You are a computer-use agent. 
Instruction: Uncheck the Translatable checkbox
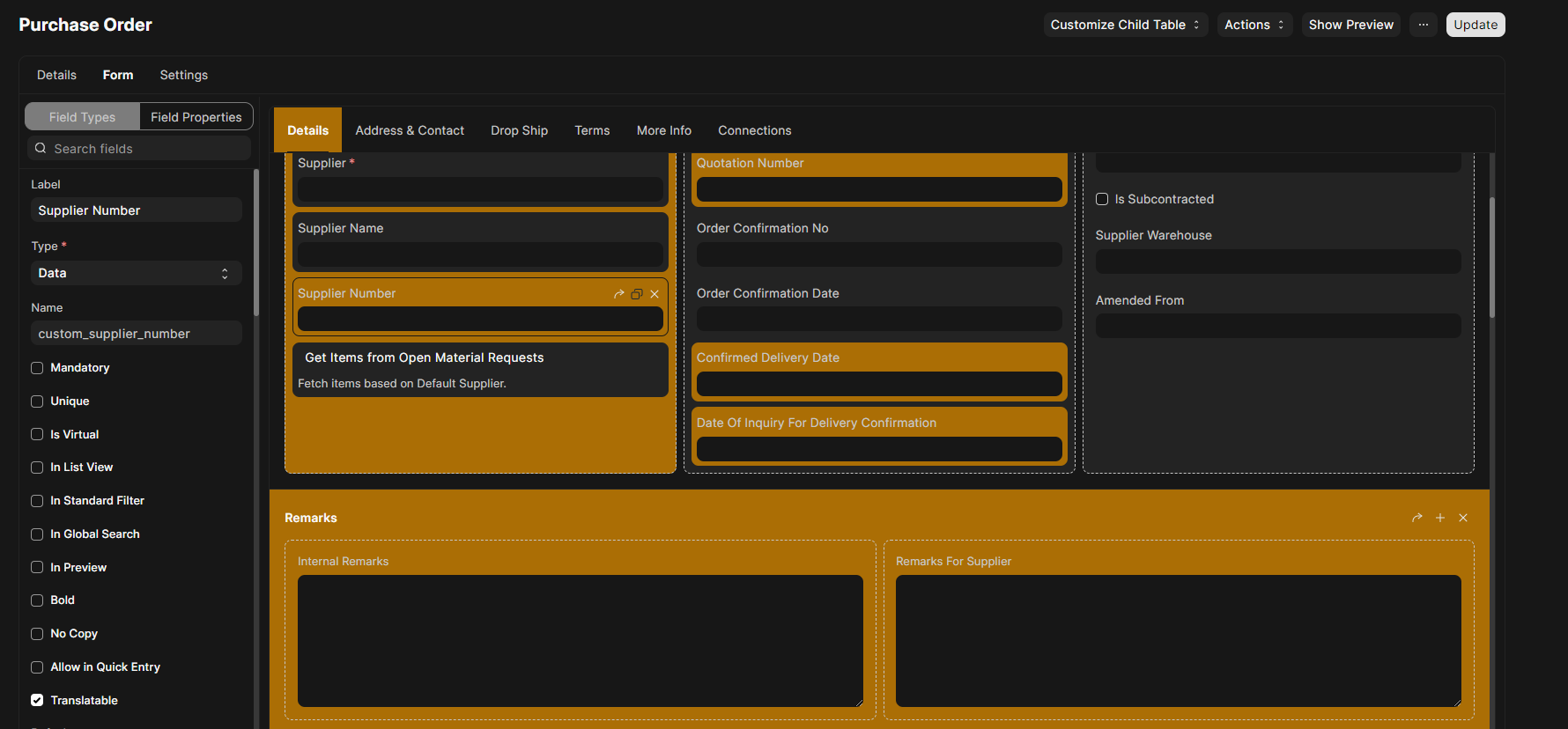click(37, 701)
